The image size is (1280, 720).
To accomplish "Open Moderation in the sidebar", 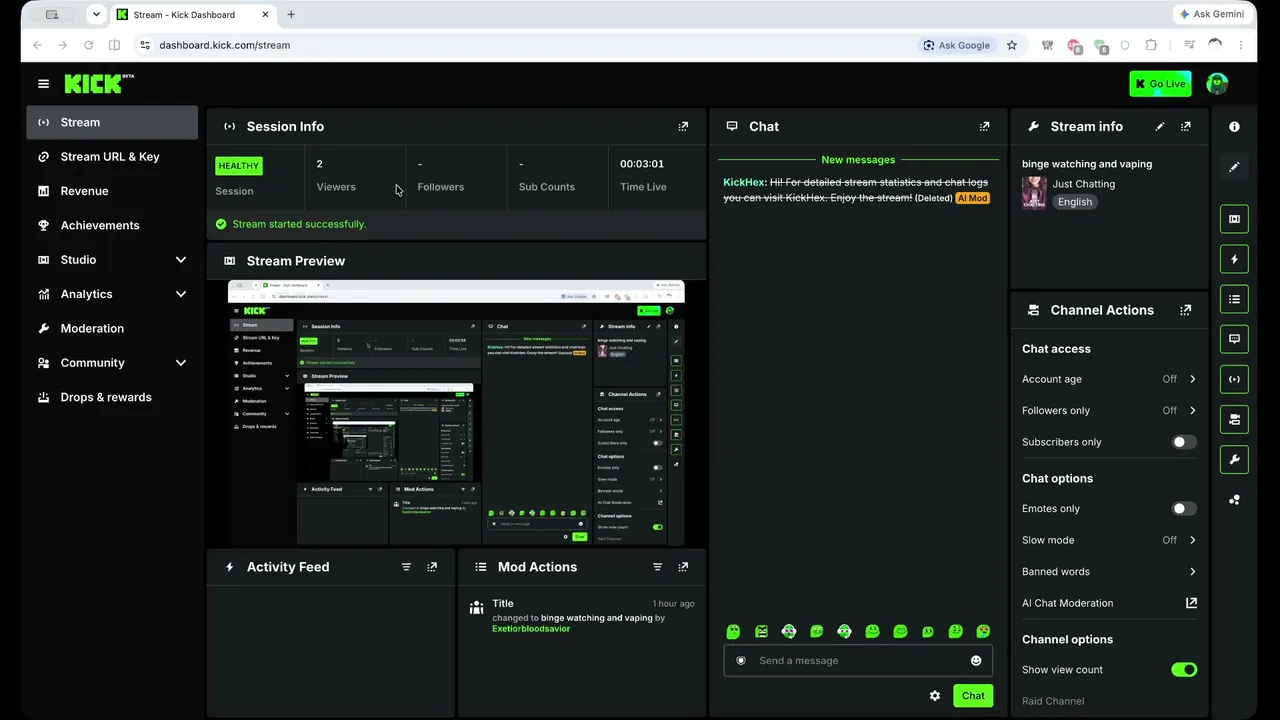I will point(112,329).
